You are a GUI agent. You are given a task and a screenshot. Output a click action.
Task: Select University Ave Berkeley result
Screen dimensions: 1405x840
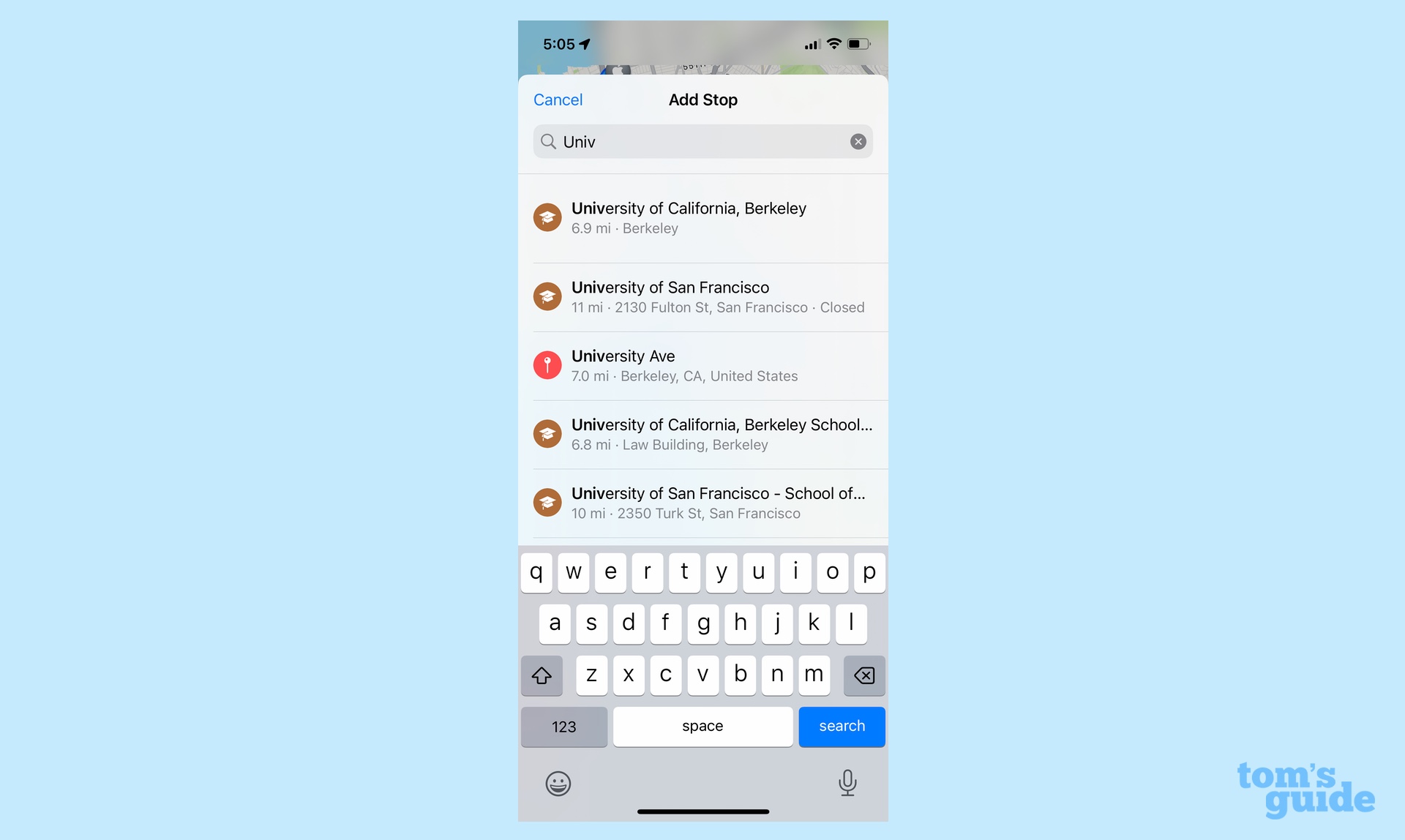(703, 365)
